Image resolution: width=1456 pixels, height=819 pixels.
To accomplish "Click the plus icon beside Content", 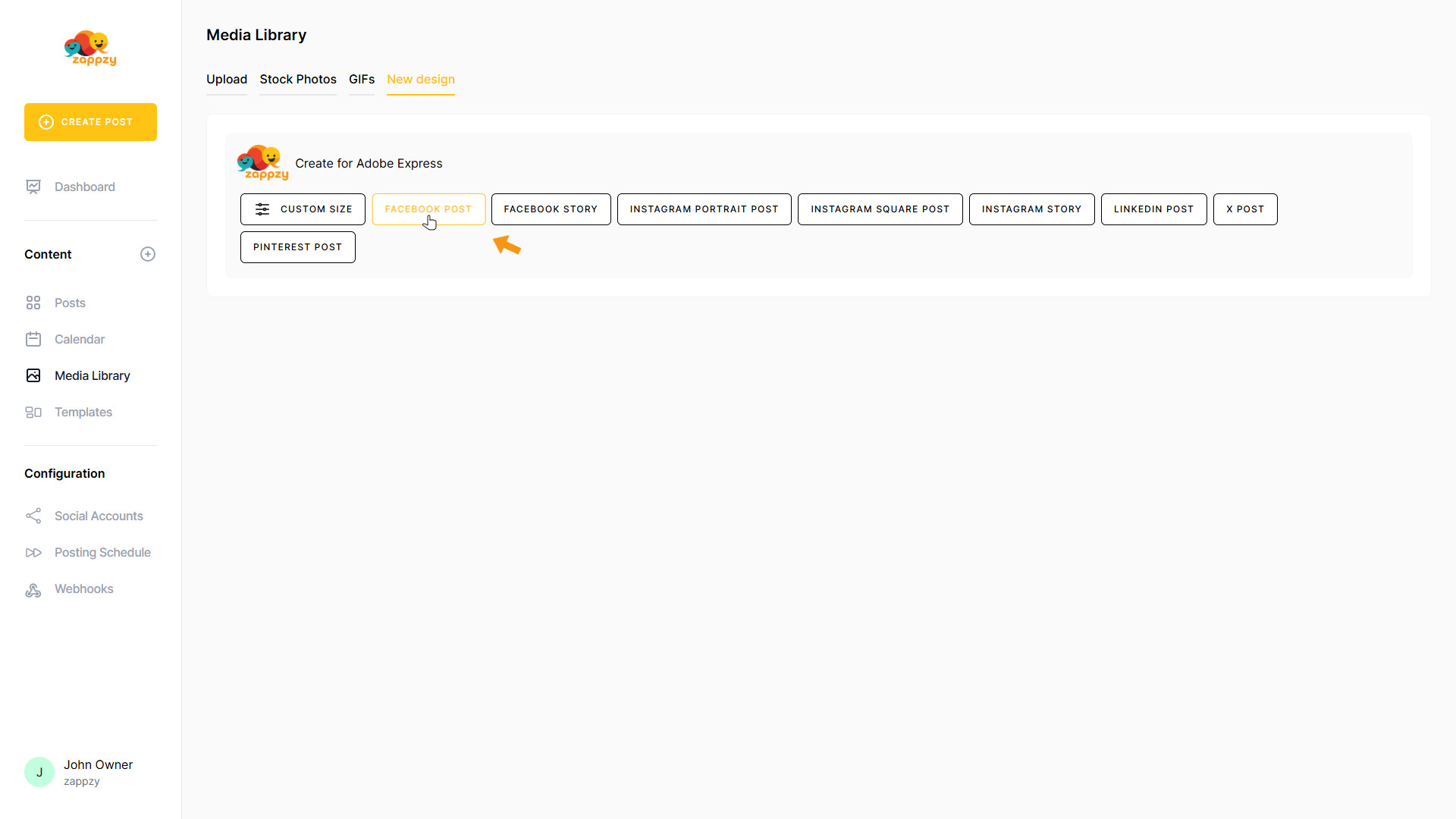I will click(x=148, y=254).
